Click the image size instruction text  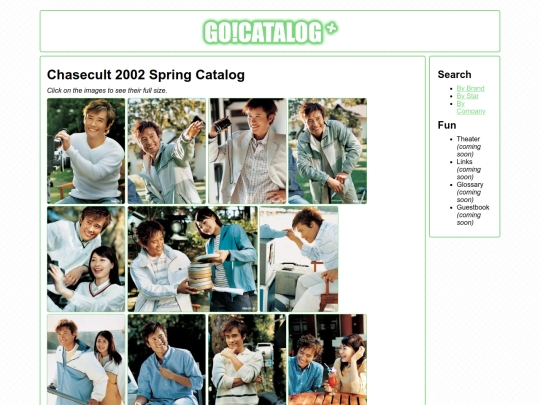tap(107, 91)
